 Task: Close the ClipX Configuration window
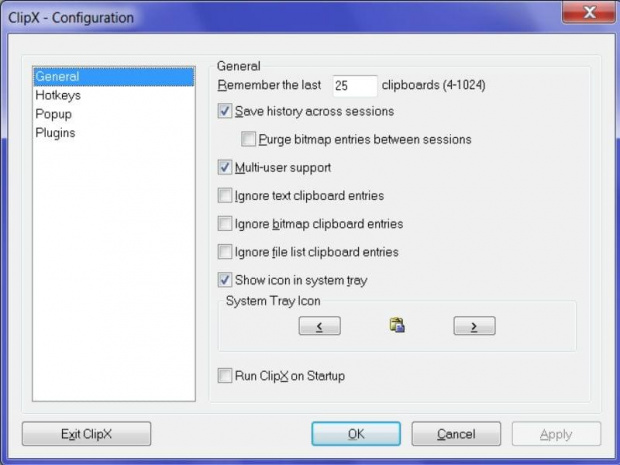click(x=589, y=12)
